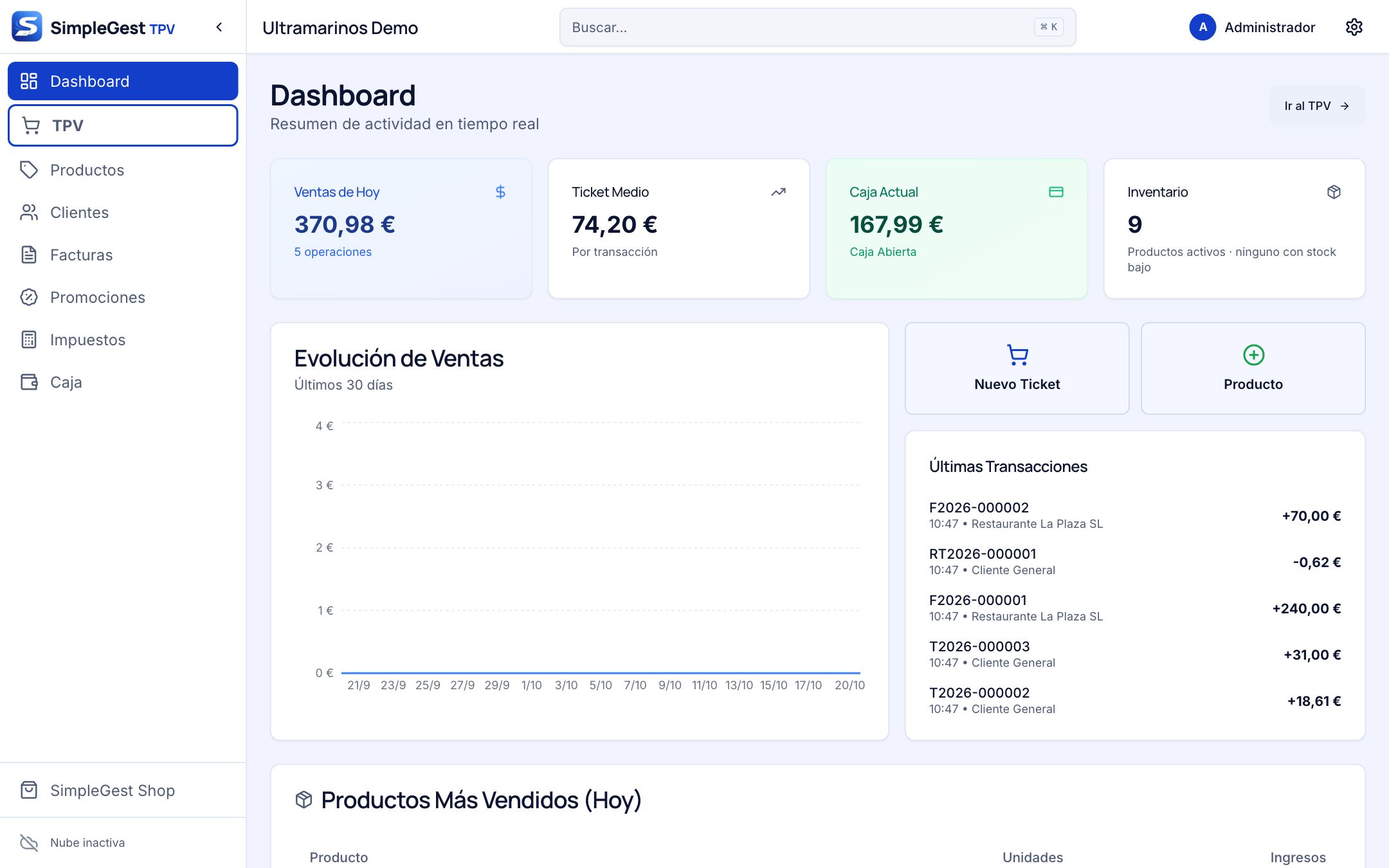Select transaction RT2026-000001
The width and height of the screenshot is (1389, 868).
(1134, 562)
